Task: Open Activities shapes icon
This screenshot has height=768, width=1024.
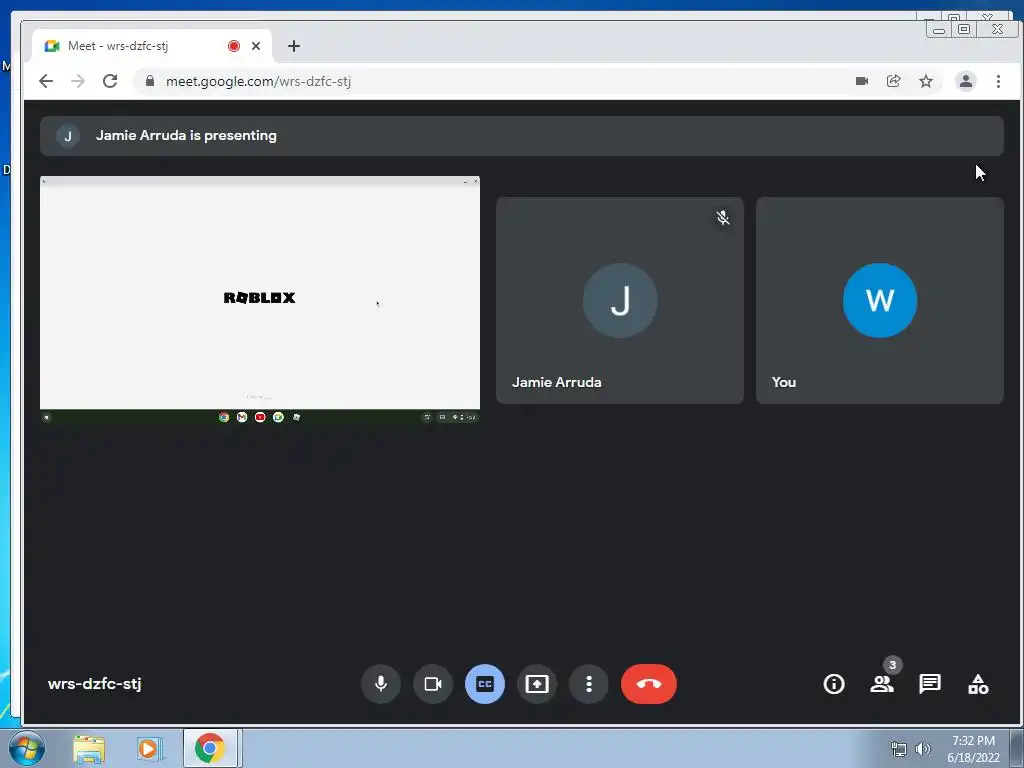Action: [978, 684]
